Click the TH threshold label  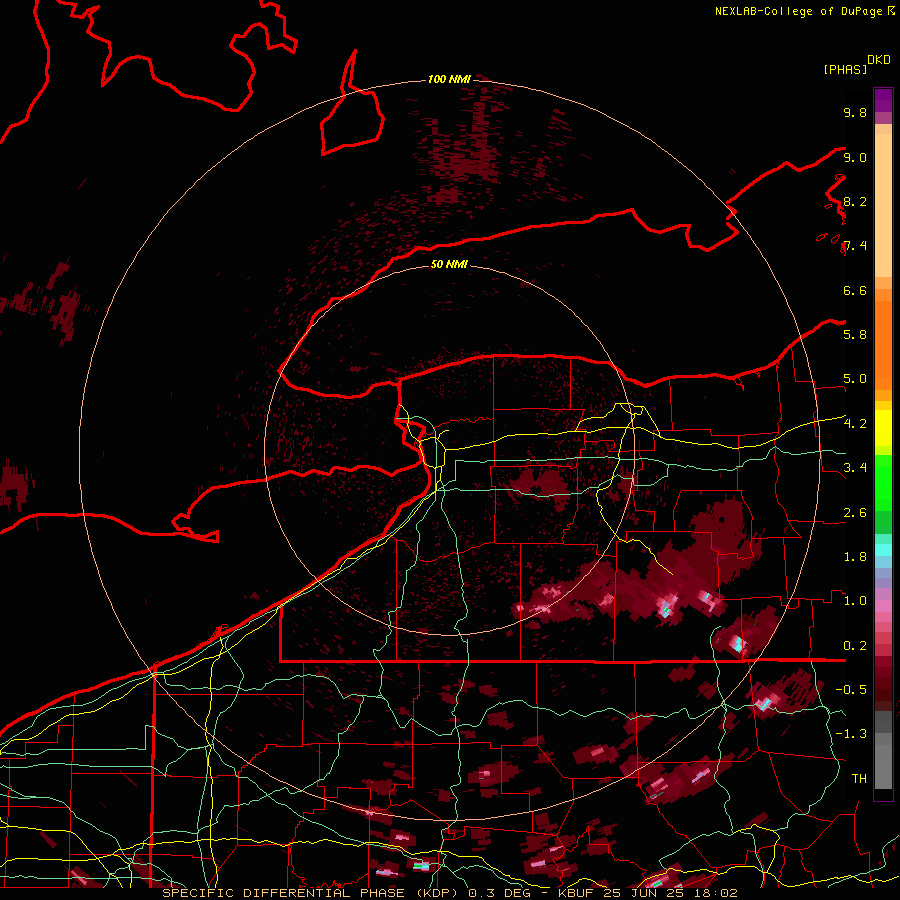pos(859,779)
